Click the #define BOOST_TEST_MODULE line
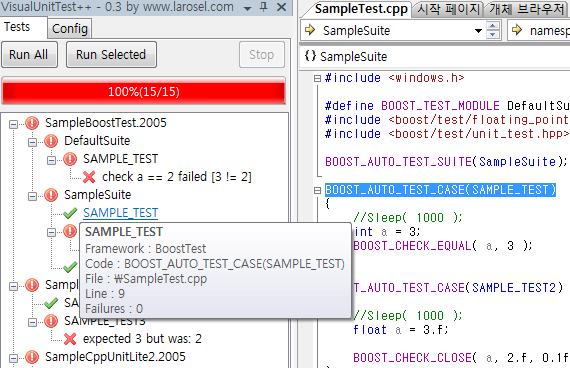This screenshot has height=368, width=570. coord(447,106)
